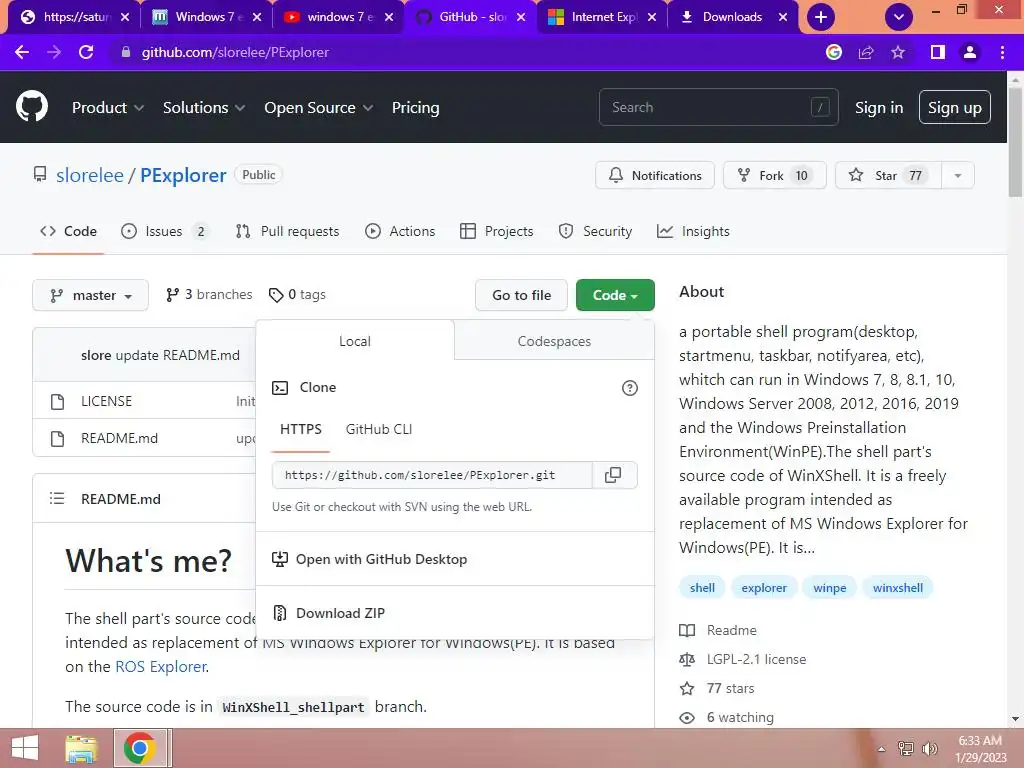The width and height of the screenshot is (1024, 768).
Task: Open the browser three-dot menu
Action: [x=1002, y=52]
